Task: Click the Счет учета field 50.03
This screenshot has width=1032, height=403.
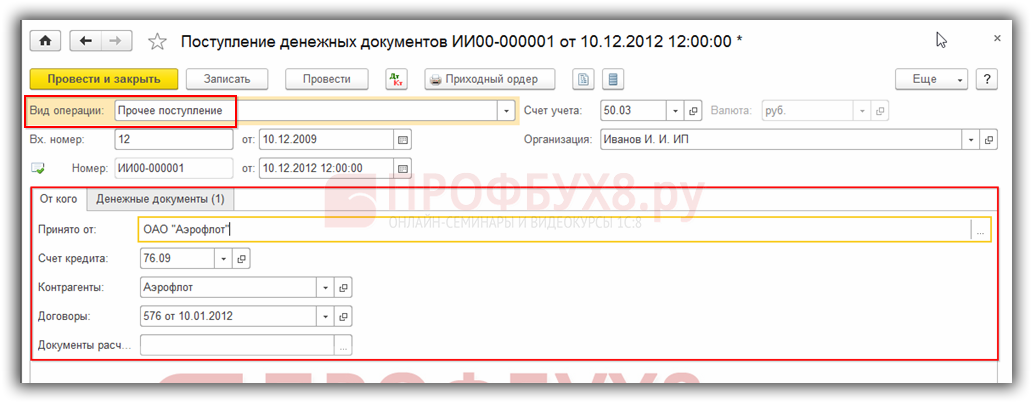Action: (634, 111)
